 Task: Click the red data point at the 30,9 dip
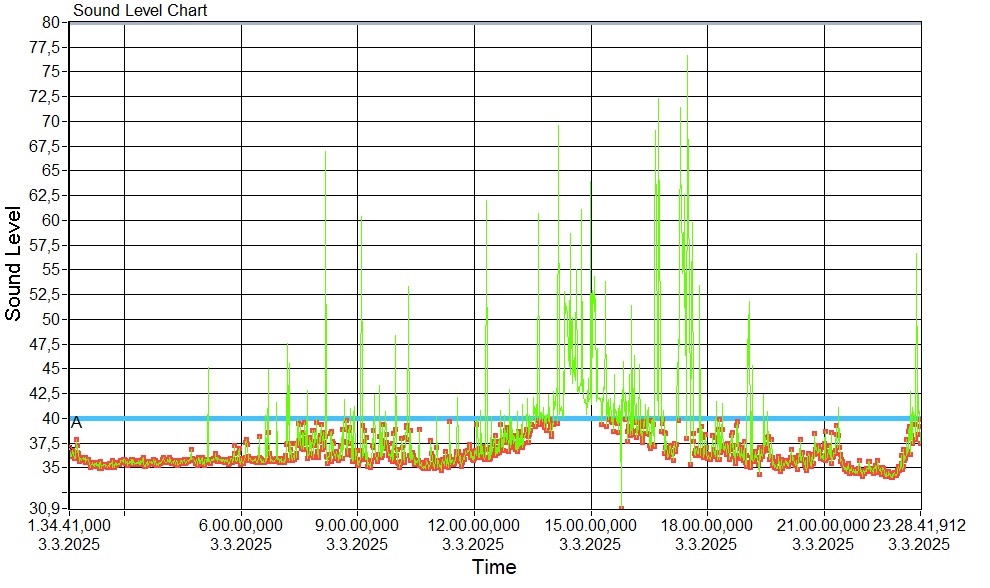pos(621,507)
